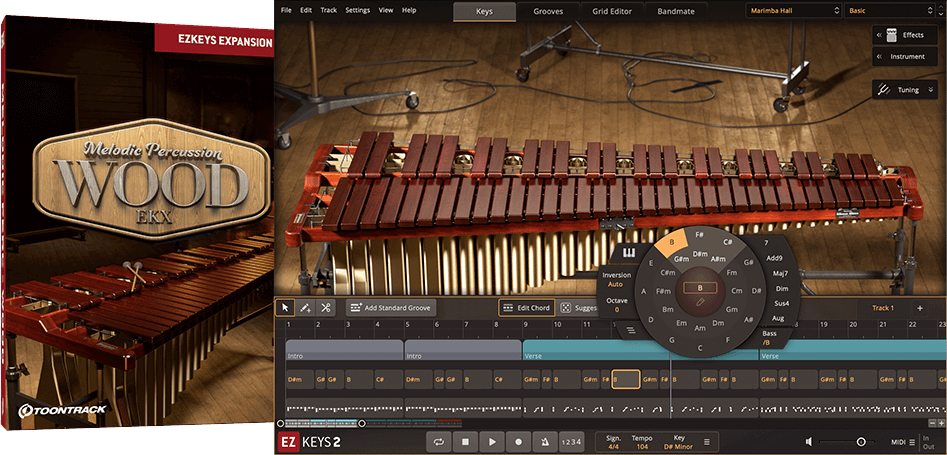The height and width of the screenshot is (455, 947).
Task: Open the View menu
Action: (x=385, y=10)
